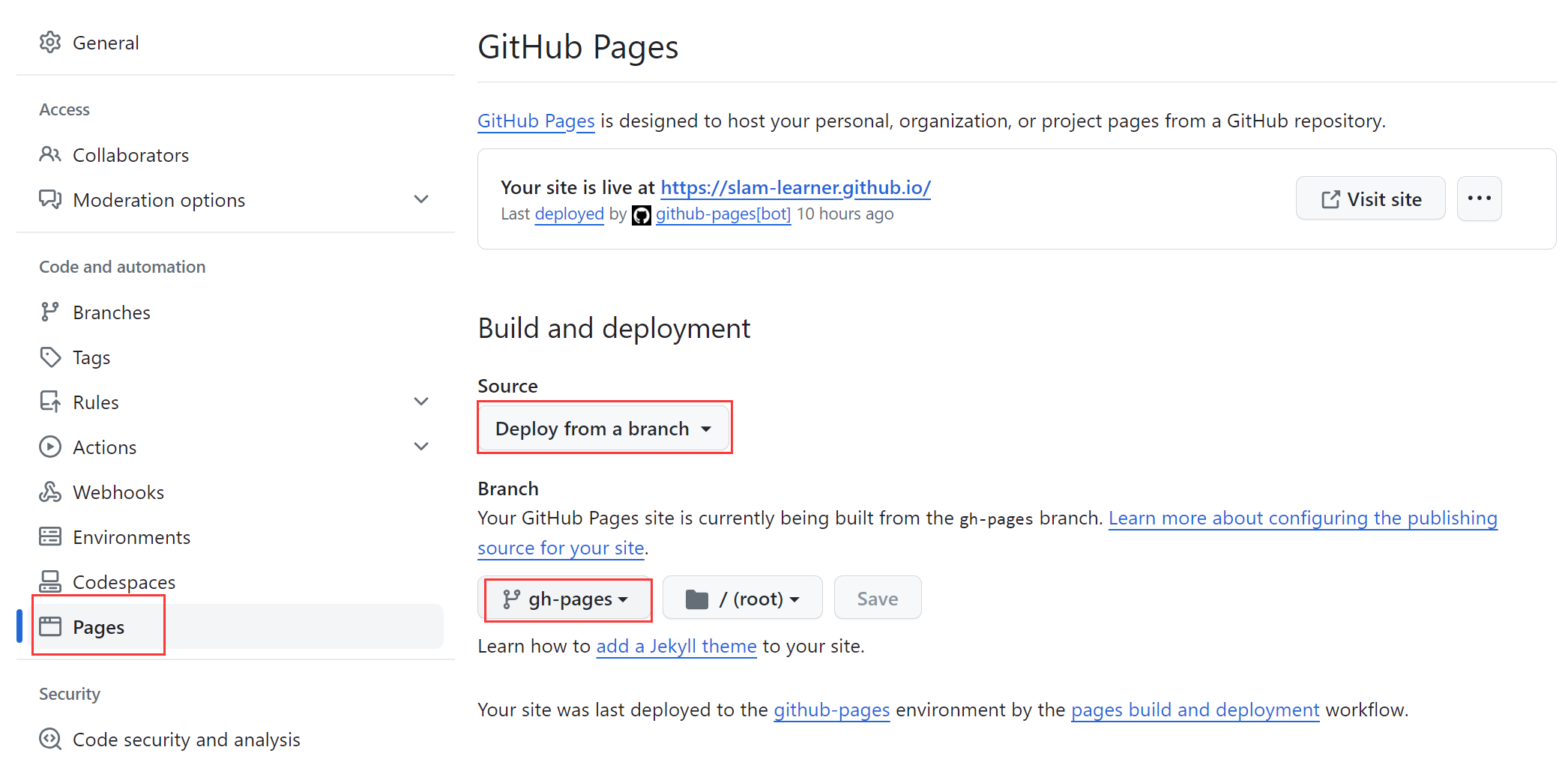Click the Collaborators people icon
The height and width of the screenshot is (759, 1568).
(50, 154)
